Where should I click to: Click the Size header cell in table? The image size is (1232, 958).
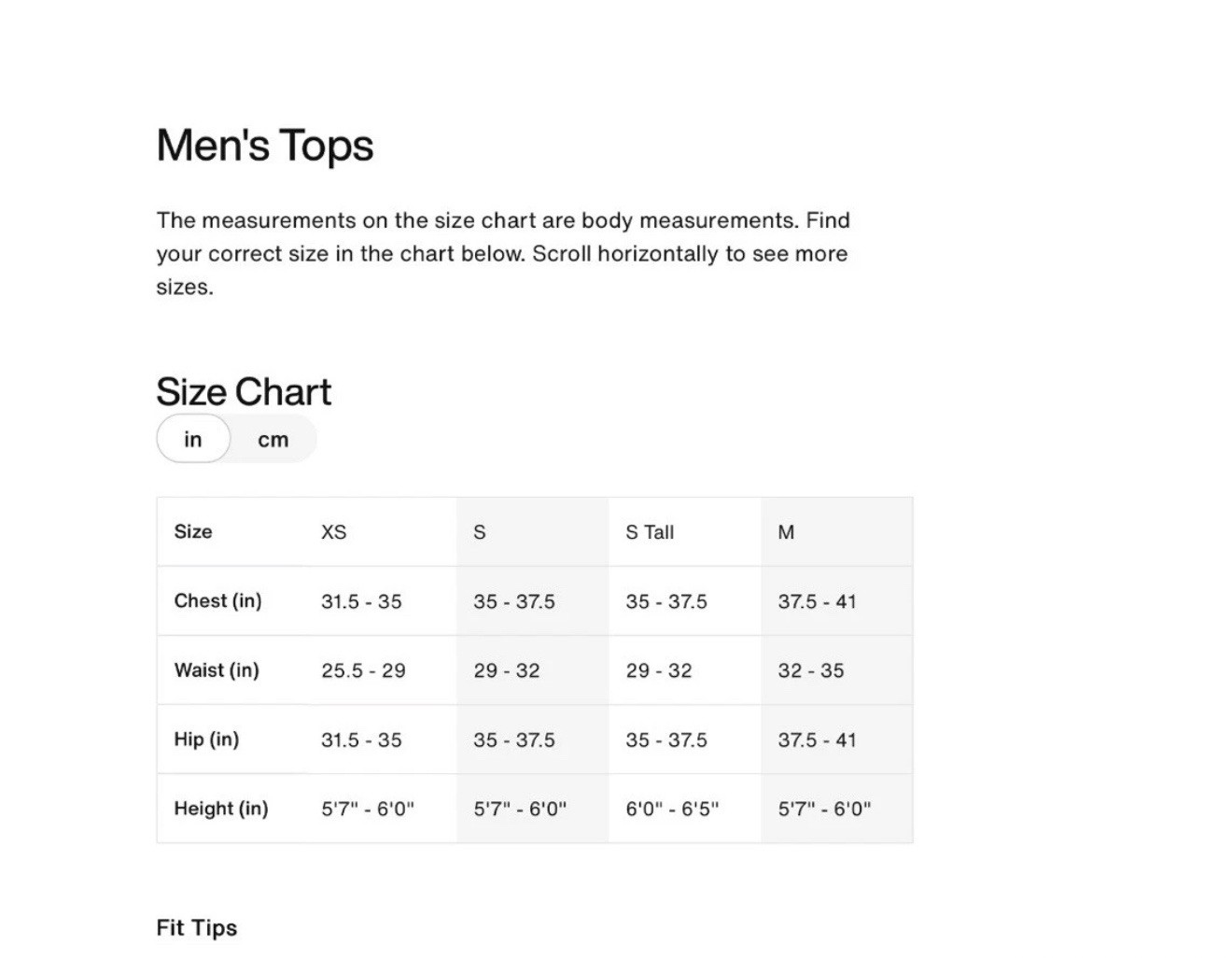(193, 532)
